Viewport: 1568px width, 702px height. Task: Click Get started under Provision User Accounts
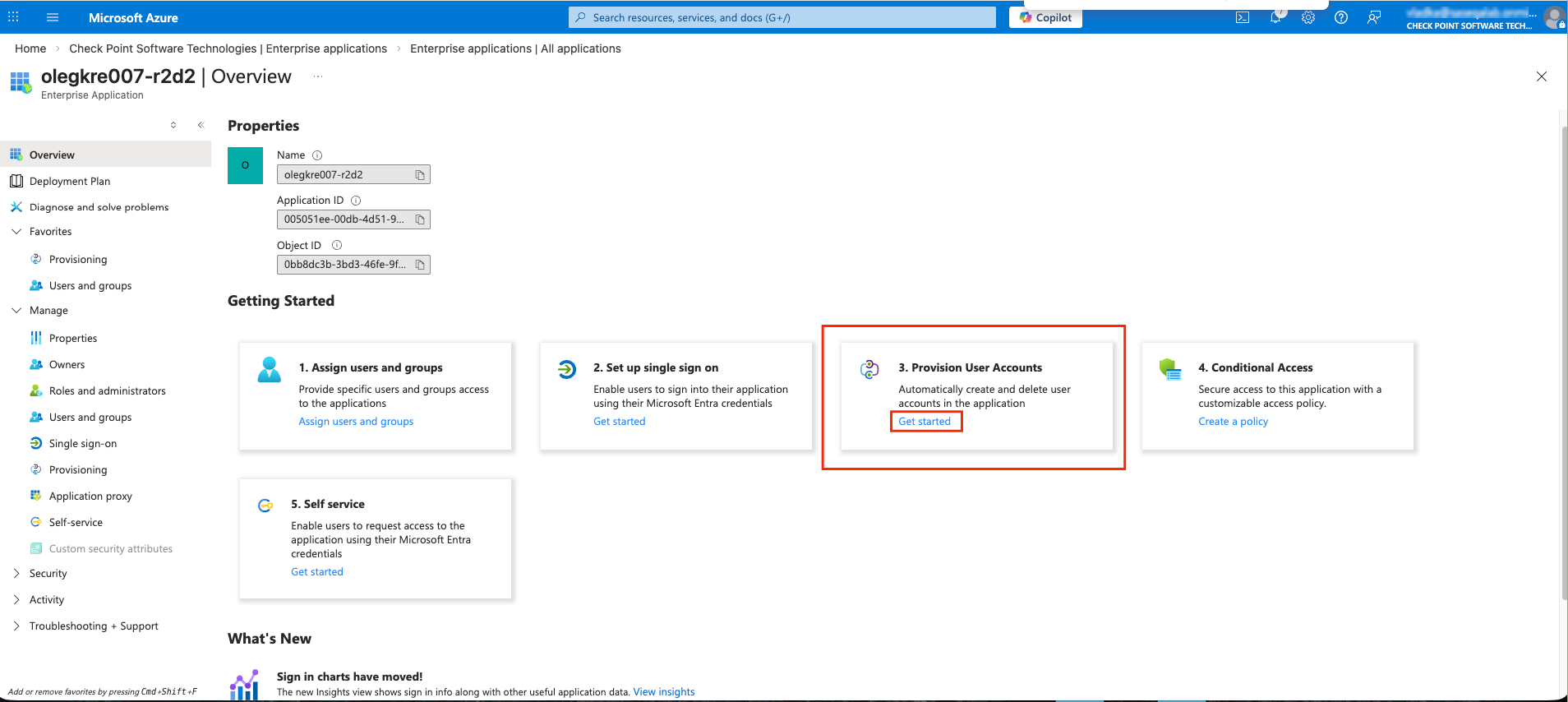925,422
